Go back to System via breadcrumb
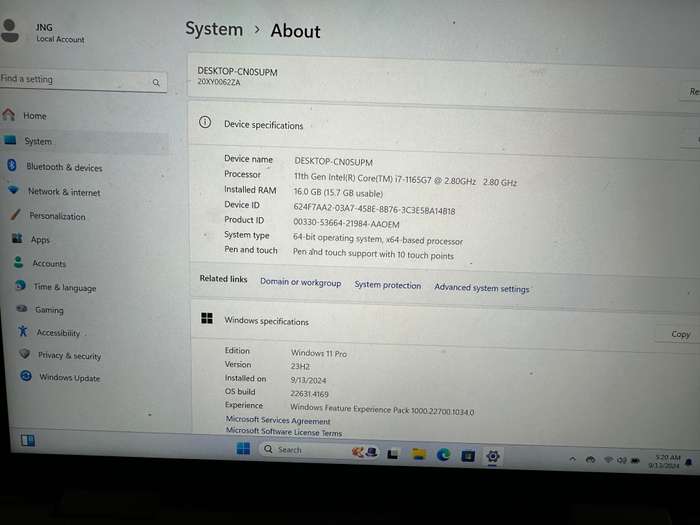This screenshot has height=525, width=700. click(x=214, y=29)
